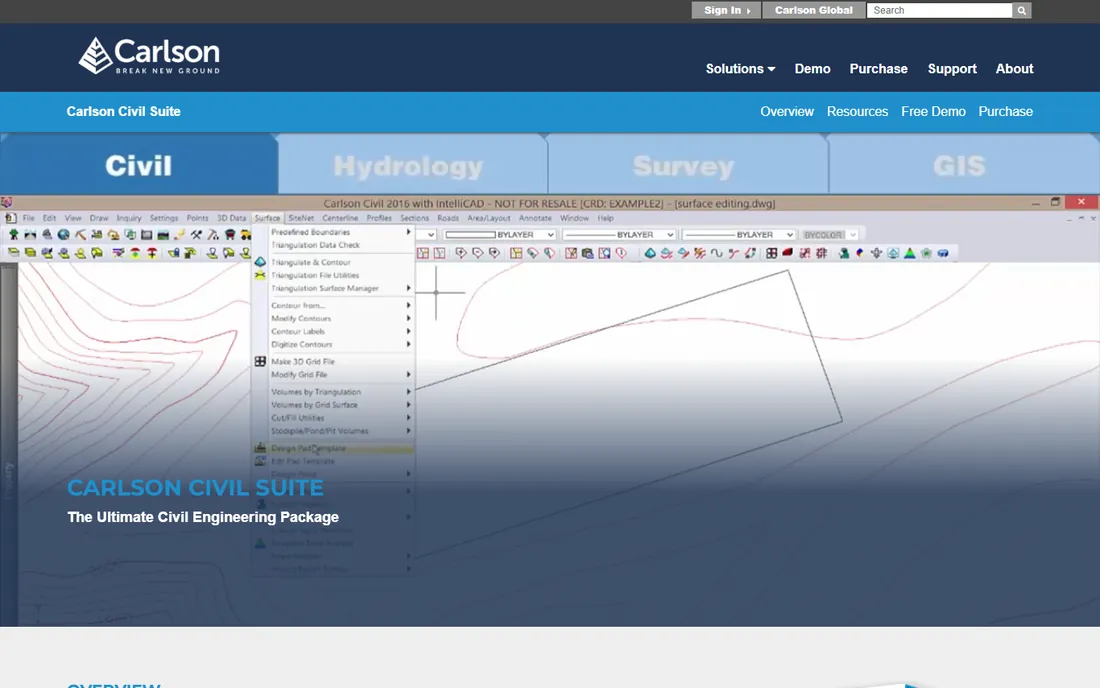The image size is (1100, 688).
Task: Expand the Modify Contours submenu arrow
Action: pyautogui.click(x=408, y=318)
